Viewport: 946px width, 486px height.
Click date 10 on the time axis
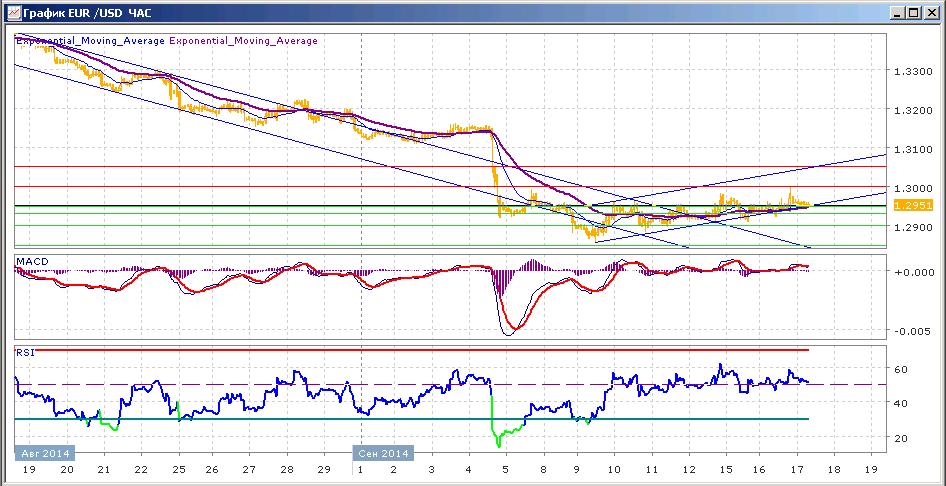coord(614,469)
